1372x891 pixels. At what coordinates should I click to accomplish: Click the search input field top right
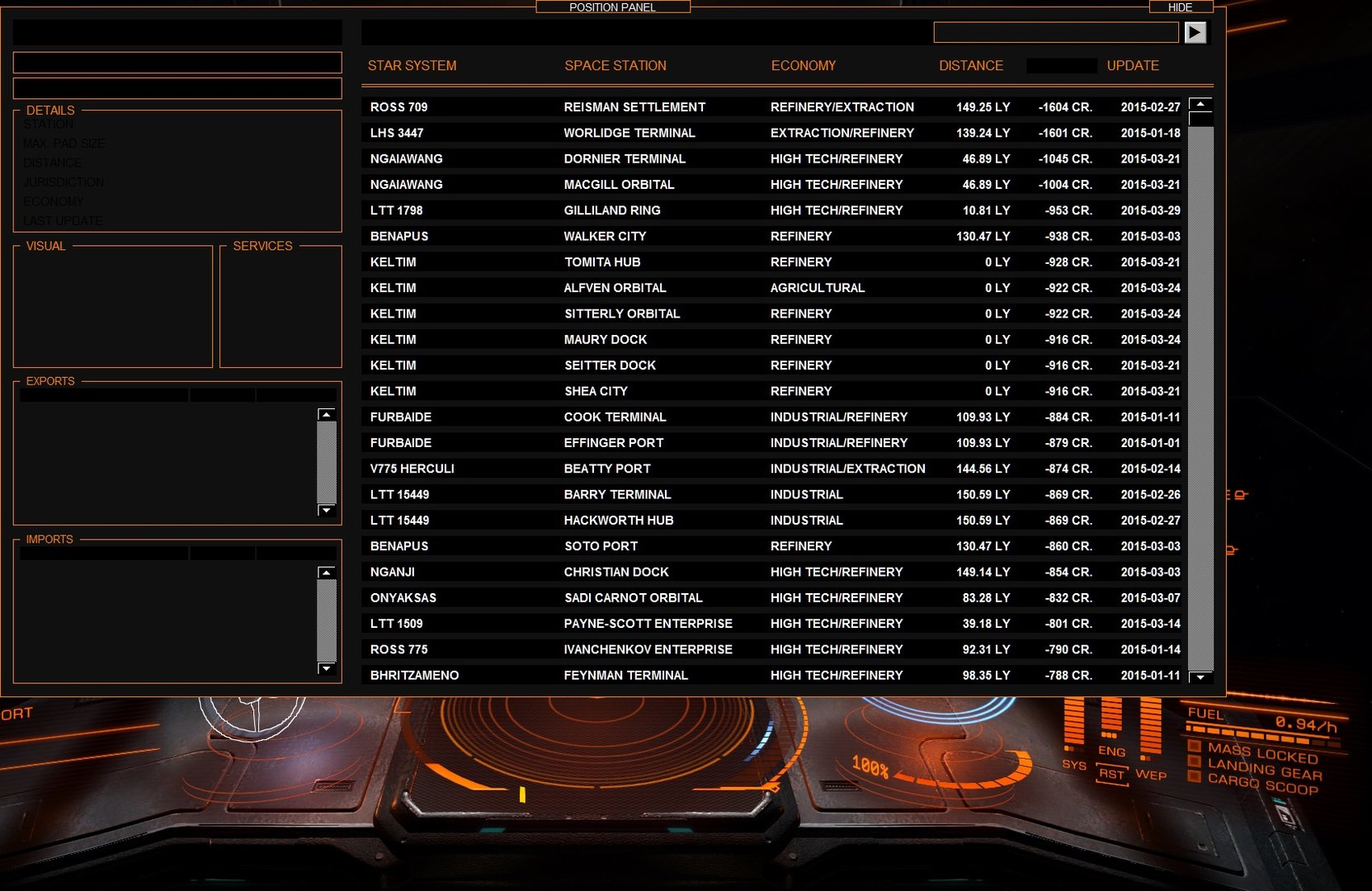(1056, 32)
